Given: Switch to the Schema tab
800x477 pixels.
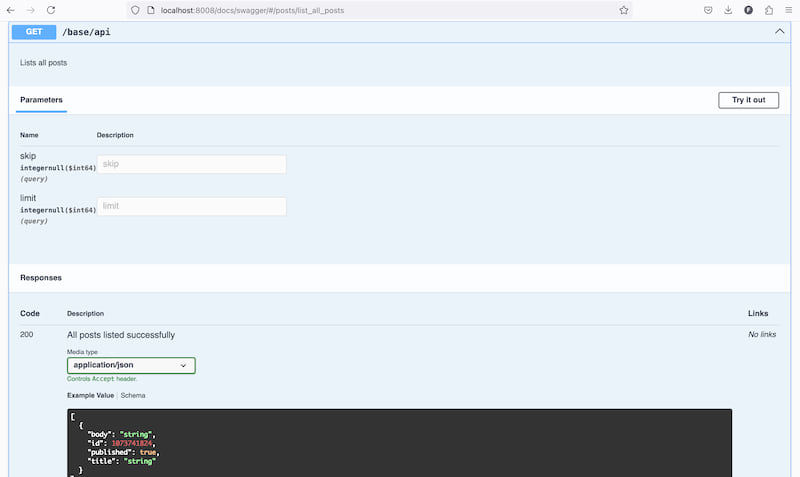Looking at the screenshot, I should (x=133, y=395).
